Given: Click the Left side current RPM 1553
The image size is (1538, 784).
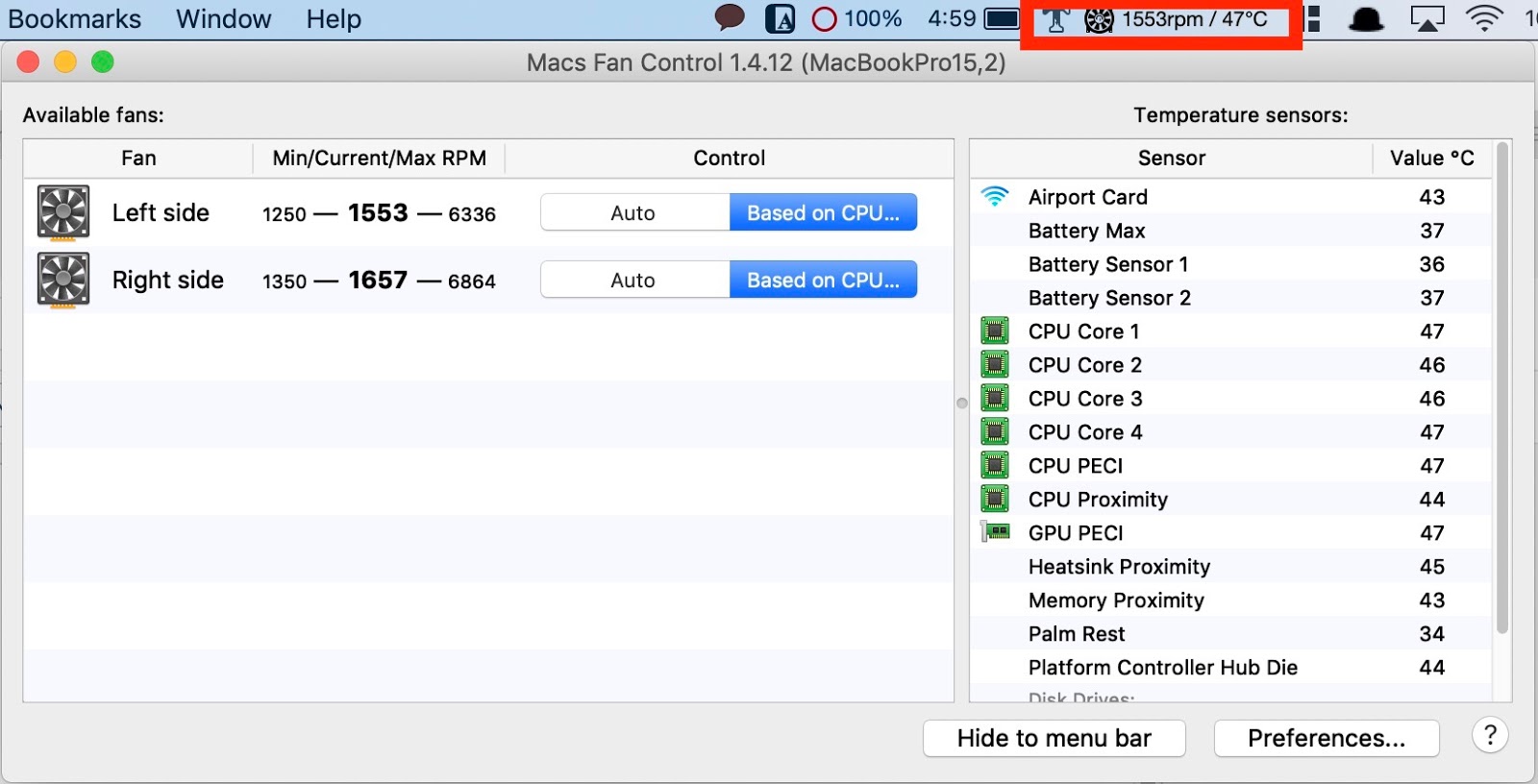Looking at the screenshot, I should tap(378, 212).
